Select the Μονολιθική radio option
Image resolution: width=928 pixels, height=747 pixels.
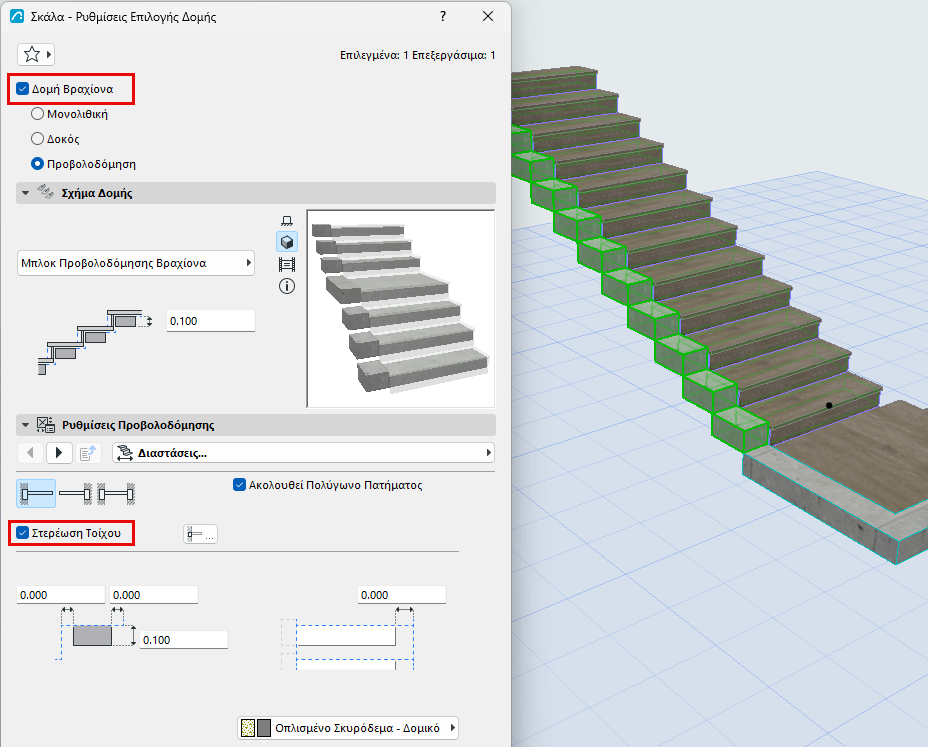(37, 114)
